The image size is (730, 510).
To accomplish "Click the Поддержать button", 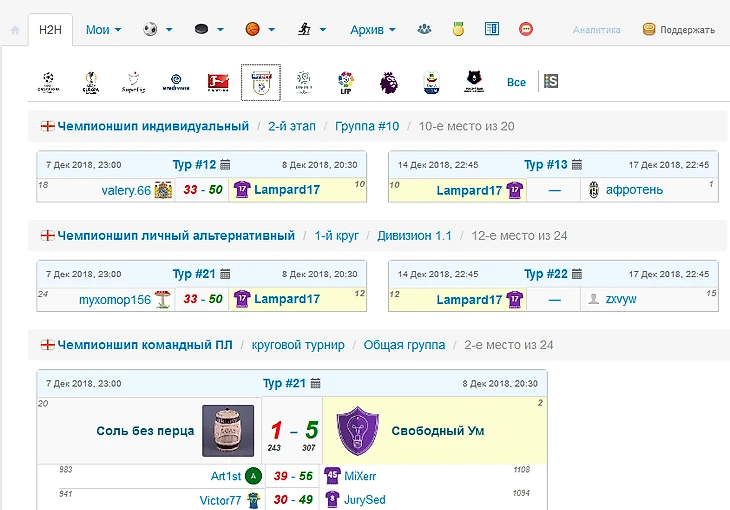I will 679,30.
